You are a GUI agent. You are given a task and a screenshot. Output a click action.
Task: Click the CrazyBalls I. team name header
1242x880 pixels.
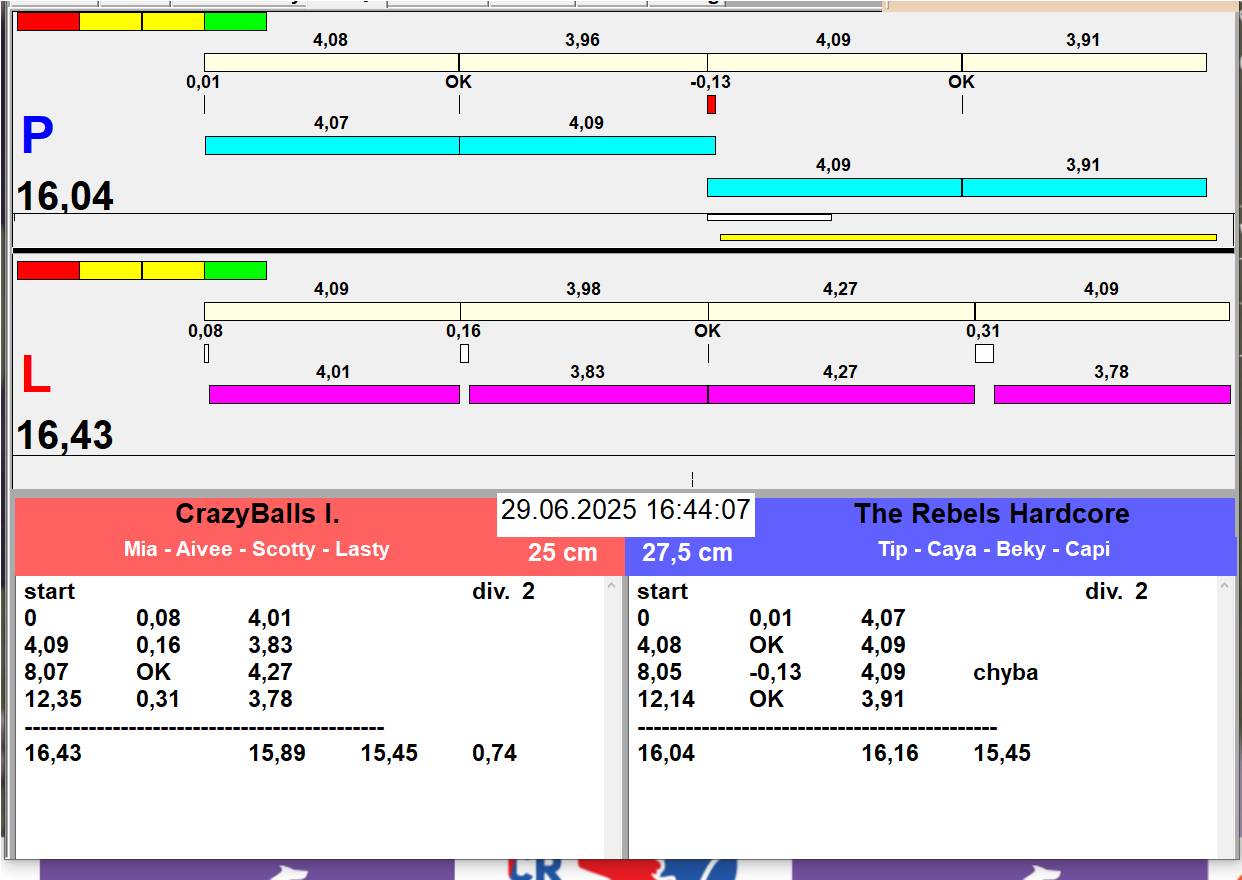[257, 514]
